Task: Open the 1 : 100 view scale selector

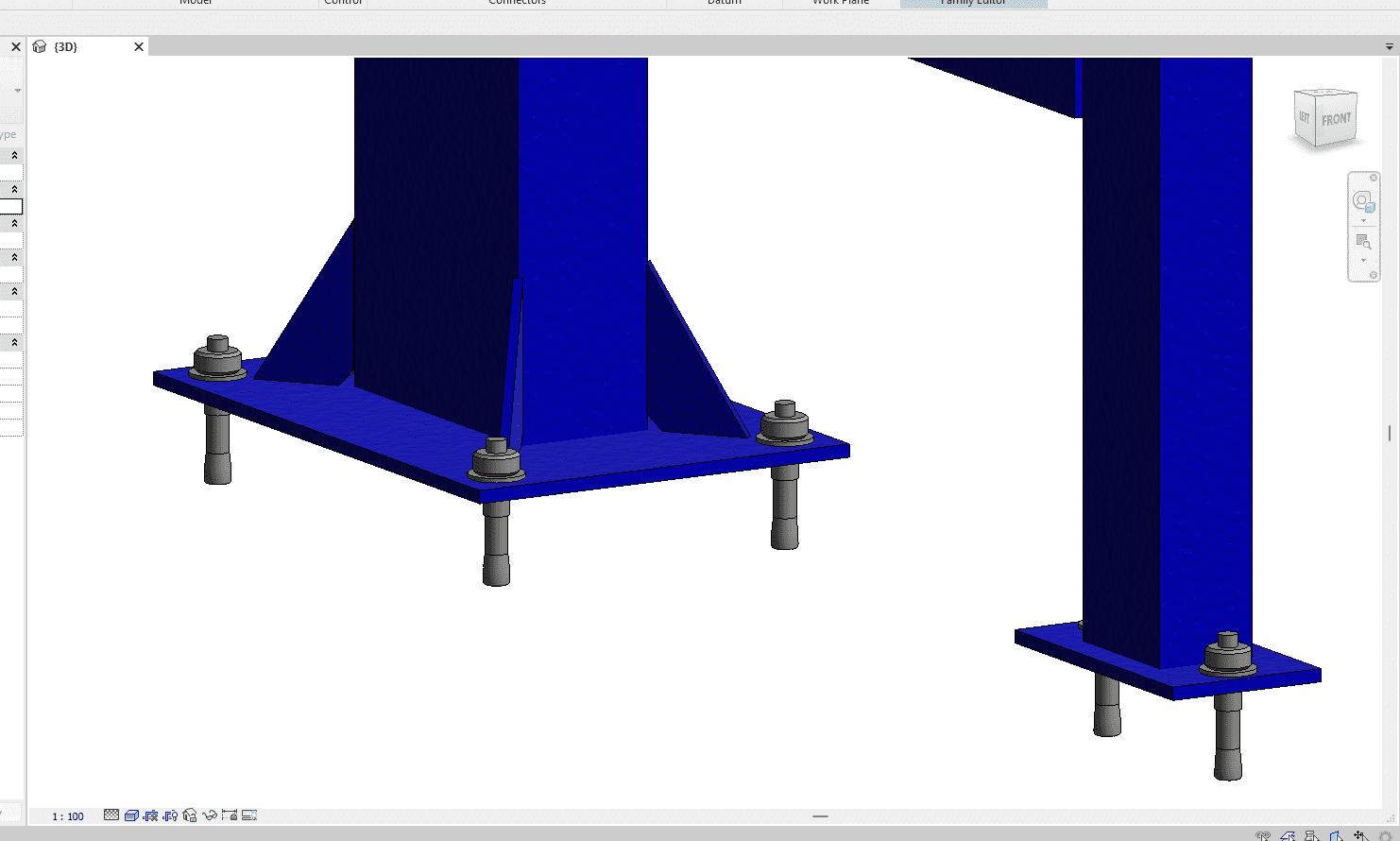Action: (x=68, y=816)
